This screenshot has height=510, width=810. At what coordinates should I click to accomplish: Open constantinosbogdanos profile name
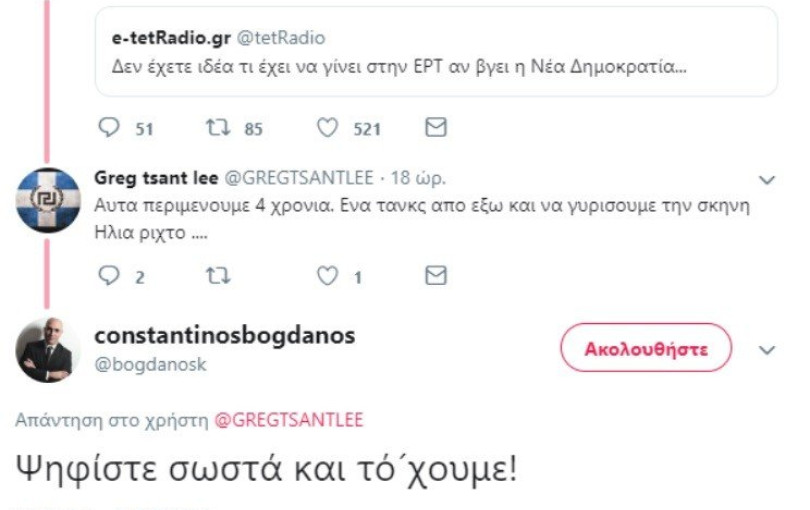[x=224, y=336]
